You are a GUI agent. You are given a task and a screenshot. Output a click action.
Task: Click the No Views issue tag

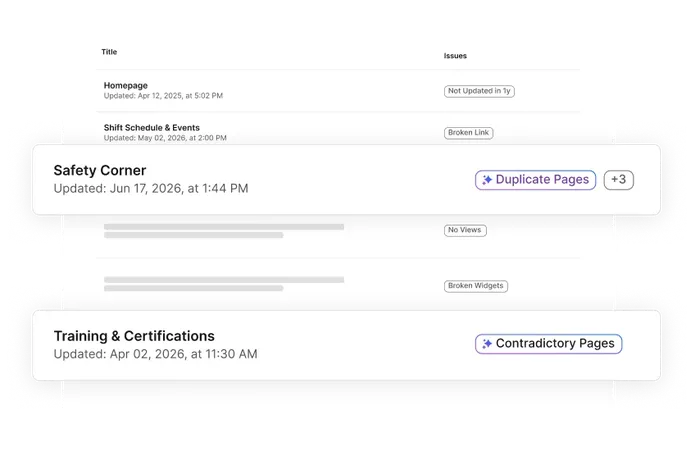tap(465, 230)
